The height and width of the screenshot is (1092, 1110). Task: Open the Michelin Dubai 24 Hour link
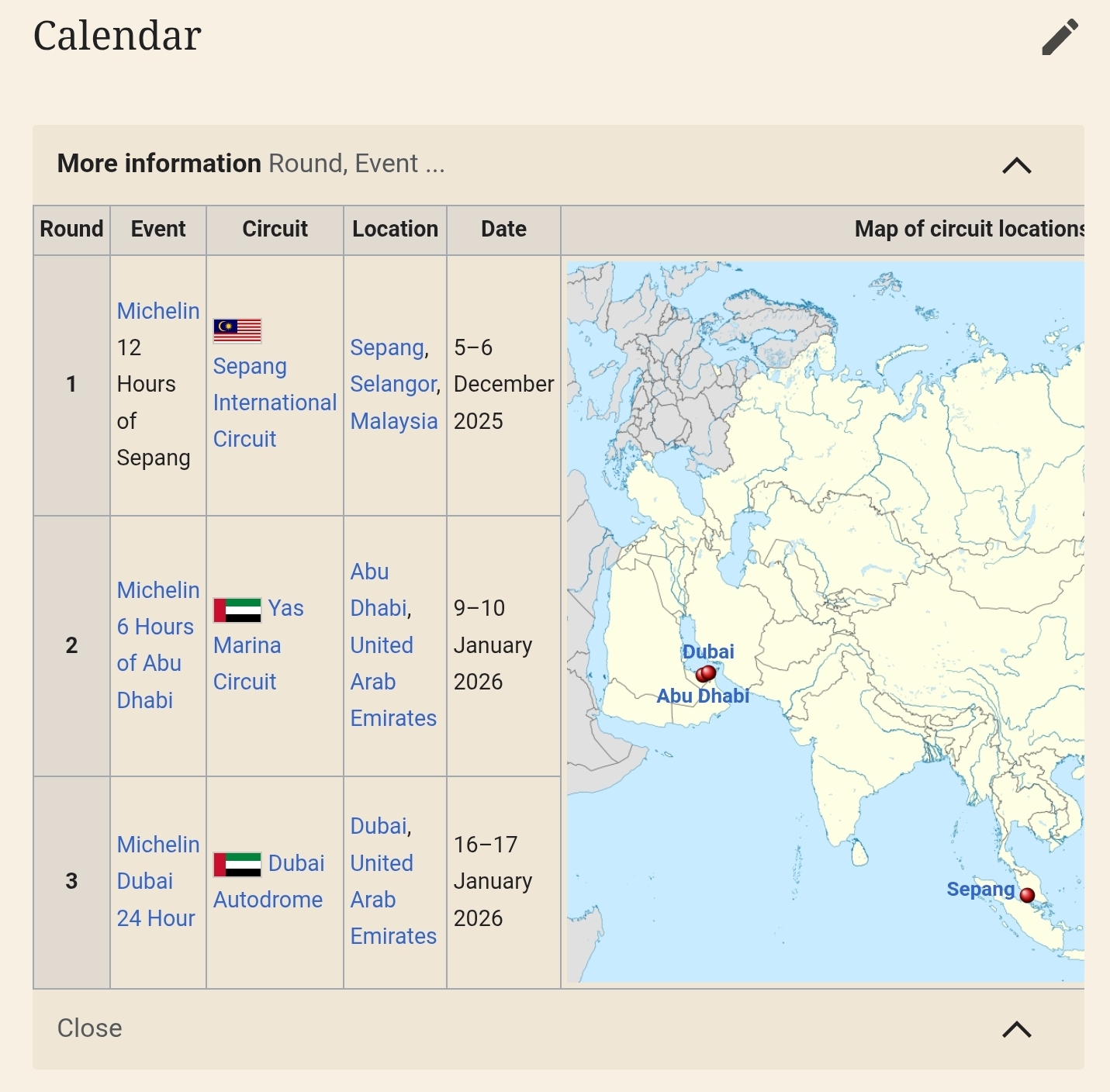(158, 881)
